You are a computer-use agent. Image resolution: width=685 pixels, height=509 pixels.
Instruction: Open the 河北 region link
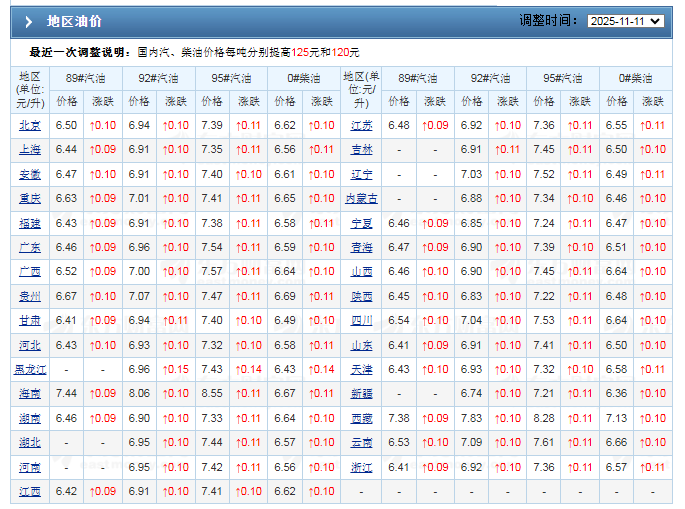[30, 345]
